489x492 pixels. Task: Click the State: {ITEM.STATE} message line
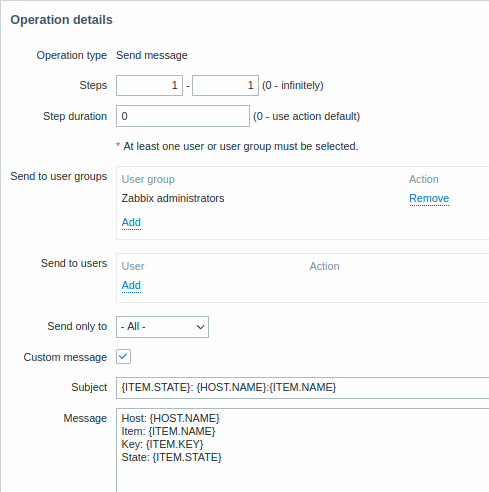[171, 457]
